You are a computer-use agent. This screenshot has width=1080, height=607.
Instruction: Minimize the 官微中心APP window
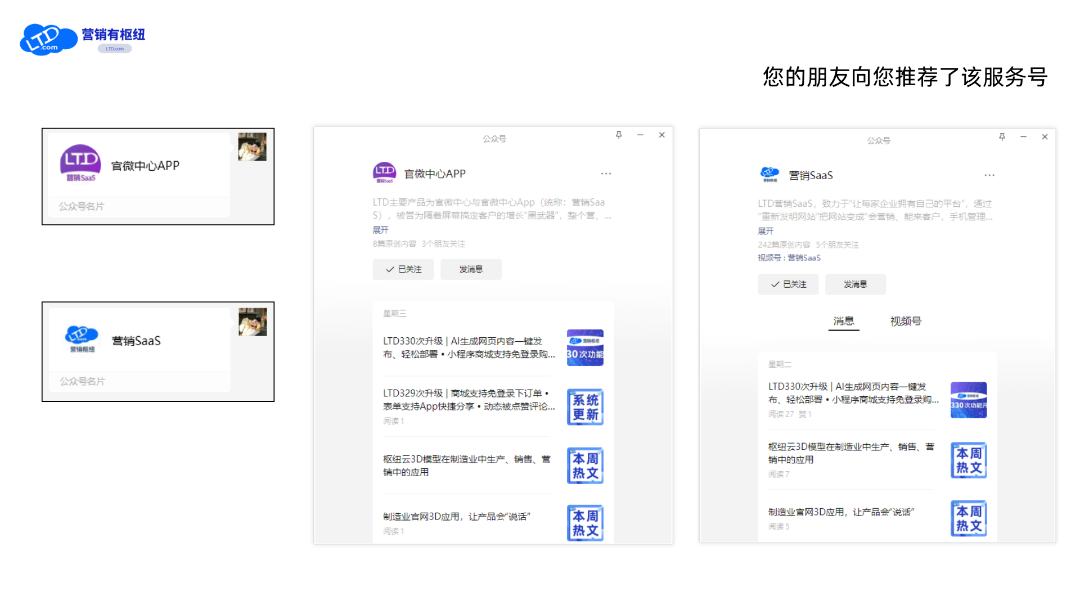(x=640, y=135)
